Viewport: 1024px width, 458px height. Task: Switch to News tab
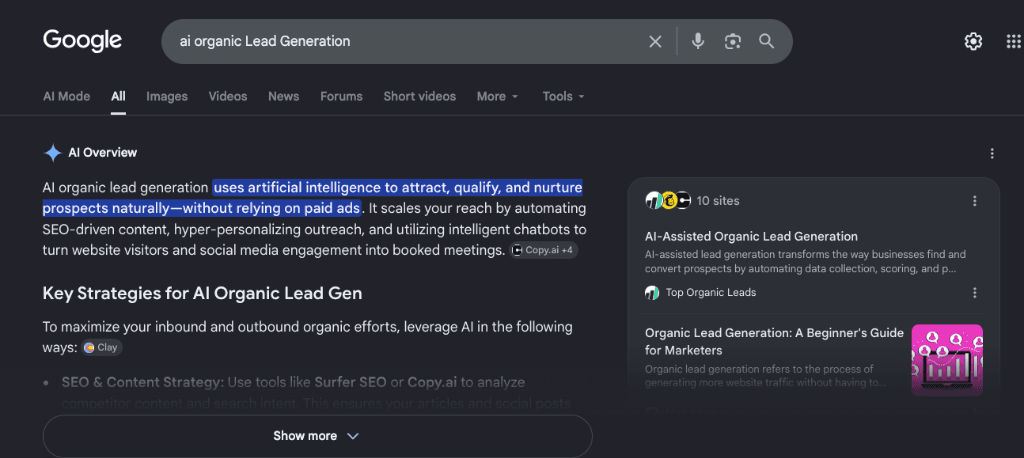pos(283,96)
